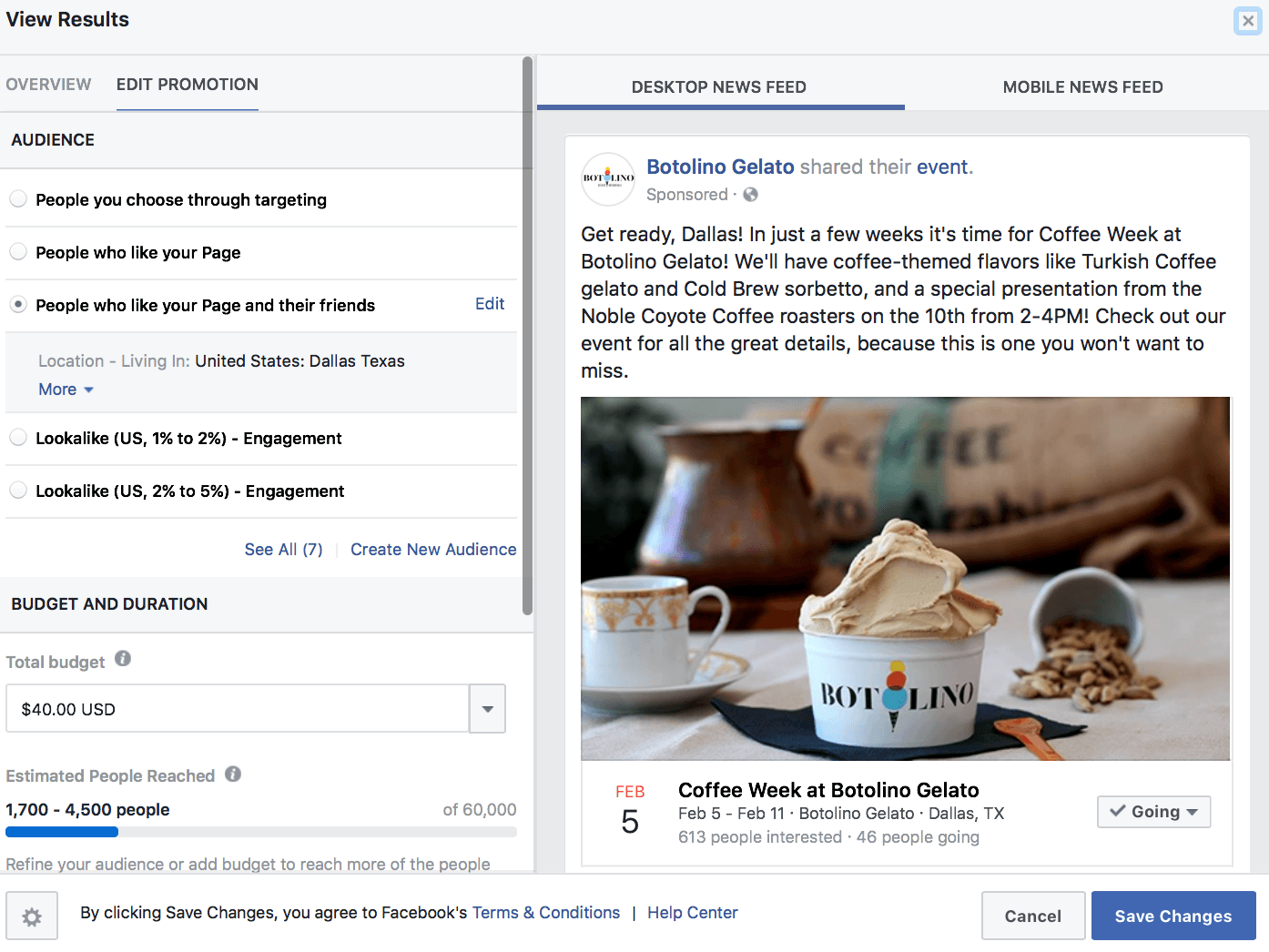Click the left panel vertical scrollbar
The width and height of the screenshot is (1269, 952).
pos(527,337)
